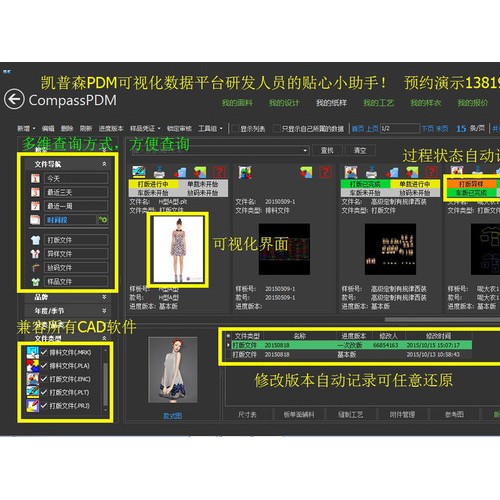Click the 刷新 refresh button
The height and width of the screenshot is (500, 500).
86,128
